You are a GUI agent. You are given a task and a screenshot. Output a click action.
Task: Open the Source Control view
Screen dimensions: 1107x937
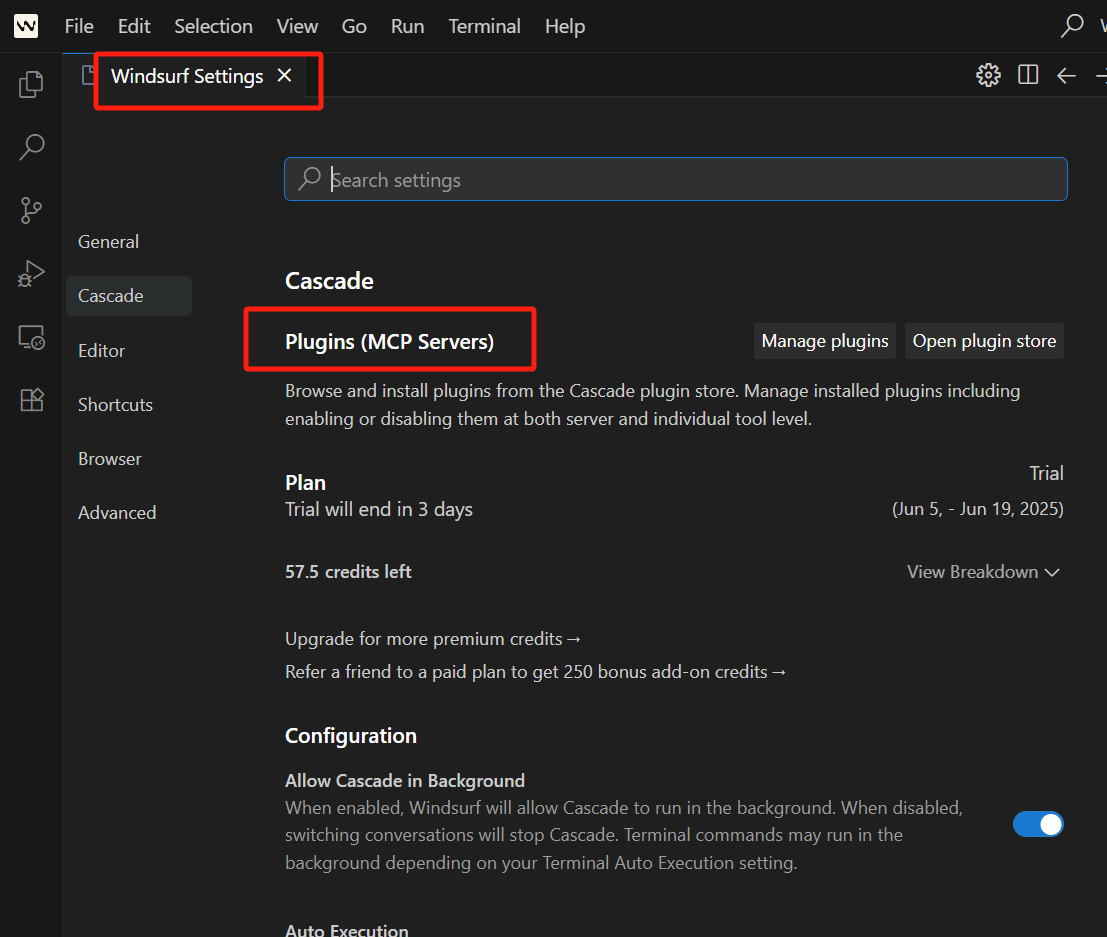click(31, 210)
